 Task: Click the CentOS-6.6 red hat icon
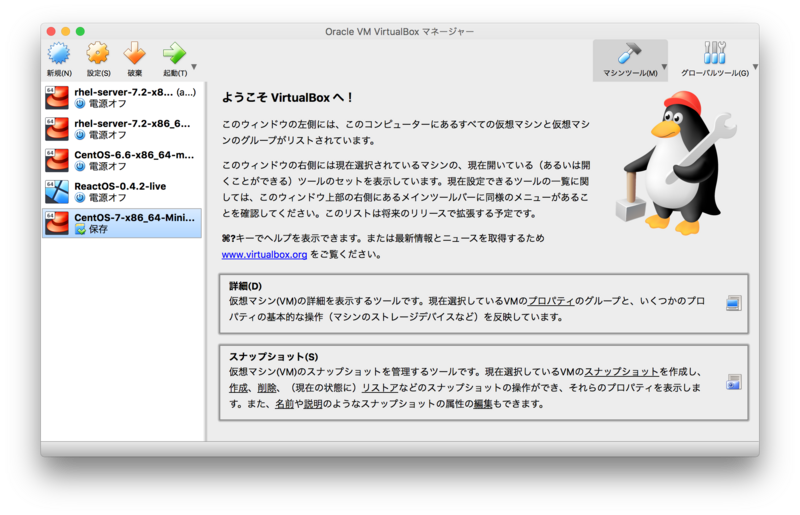coord(57,160)
